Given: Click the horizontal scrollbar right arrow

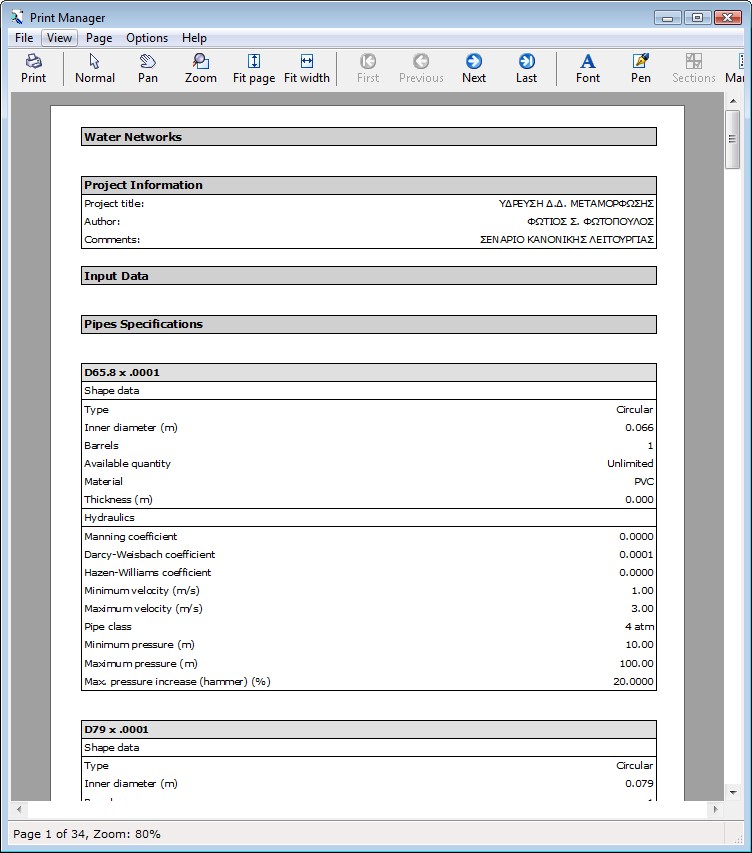Looking at the screenshot, I should click(715, 809).
